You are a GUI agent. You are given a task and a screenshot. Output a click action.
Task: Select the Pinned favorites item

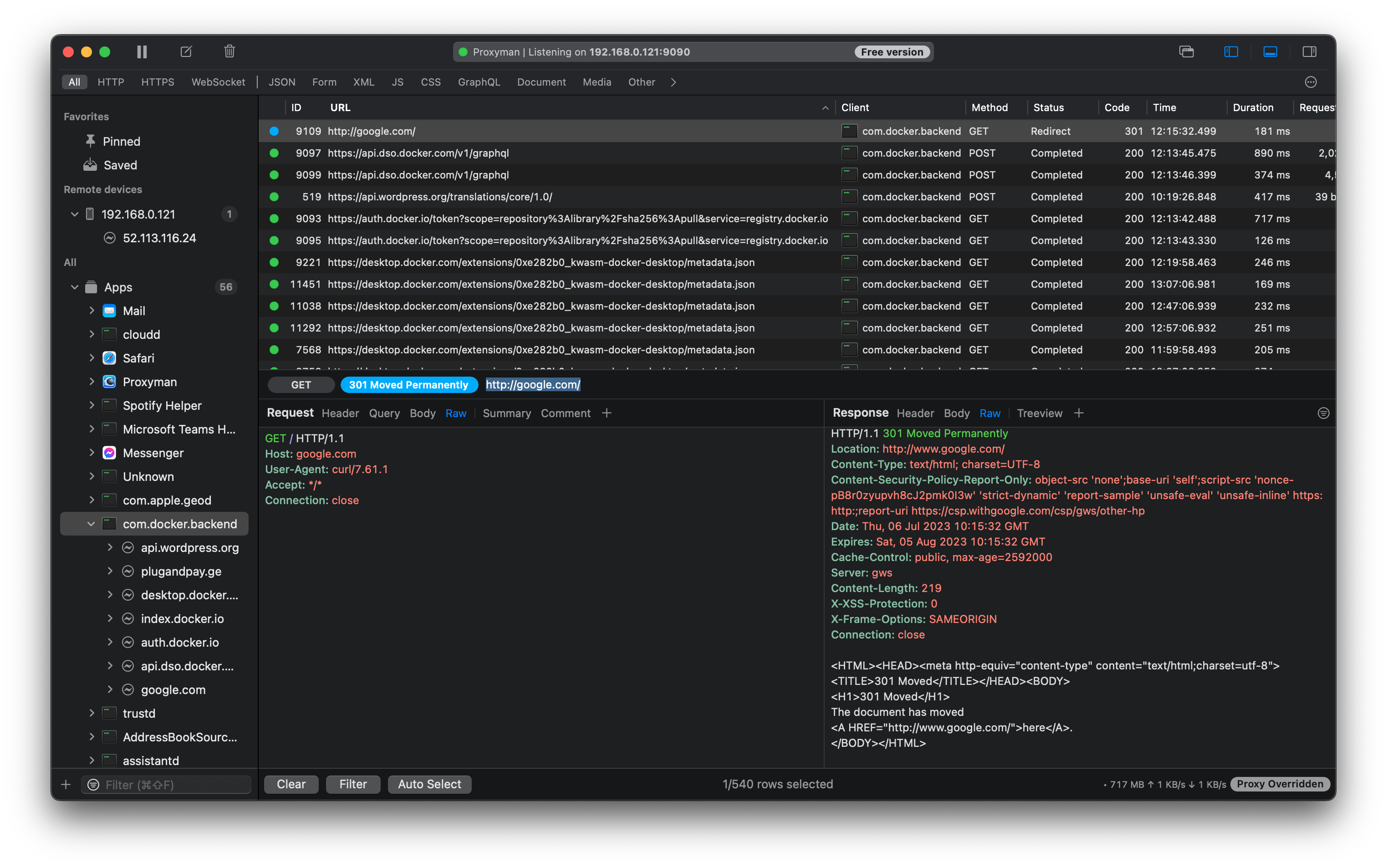pyautogui.click(x=121, y=141)
